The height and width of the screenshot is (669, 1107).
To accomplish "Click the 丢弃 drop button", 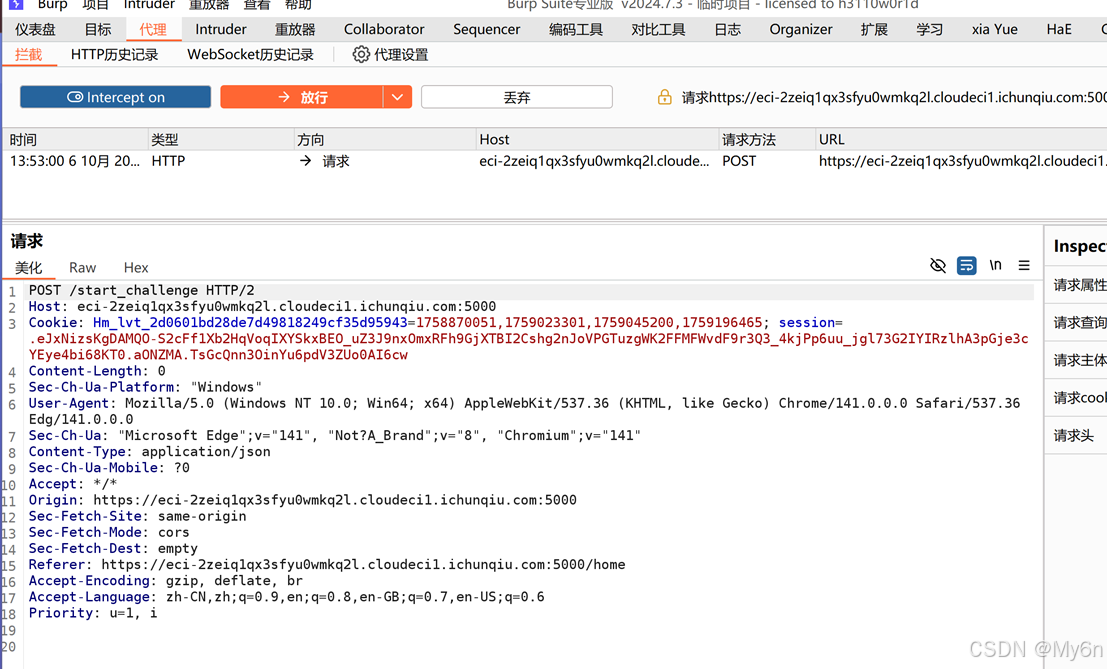I will click(517, 97).
